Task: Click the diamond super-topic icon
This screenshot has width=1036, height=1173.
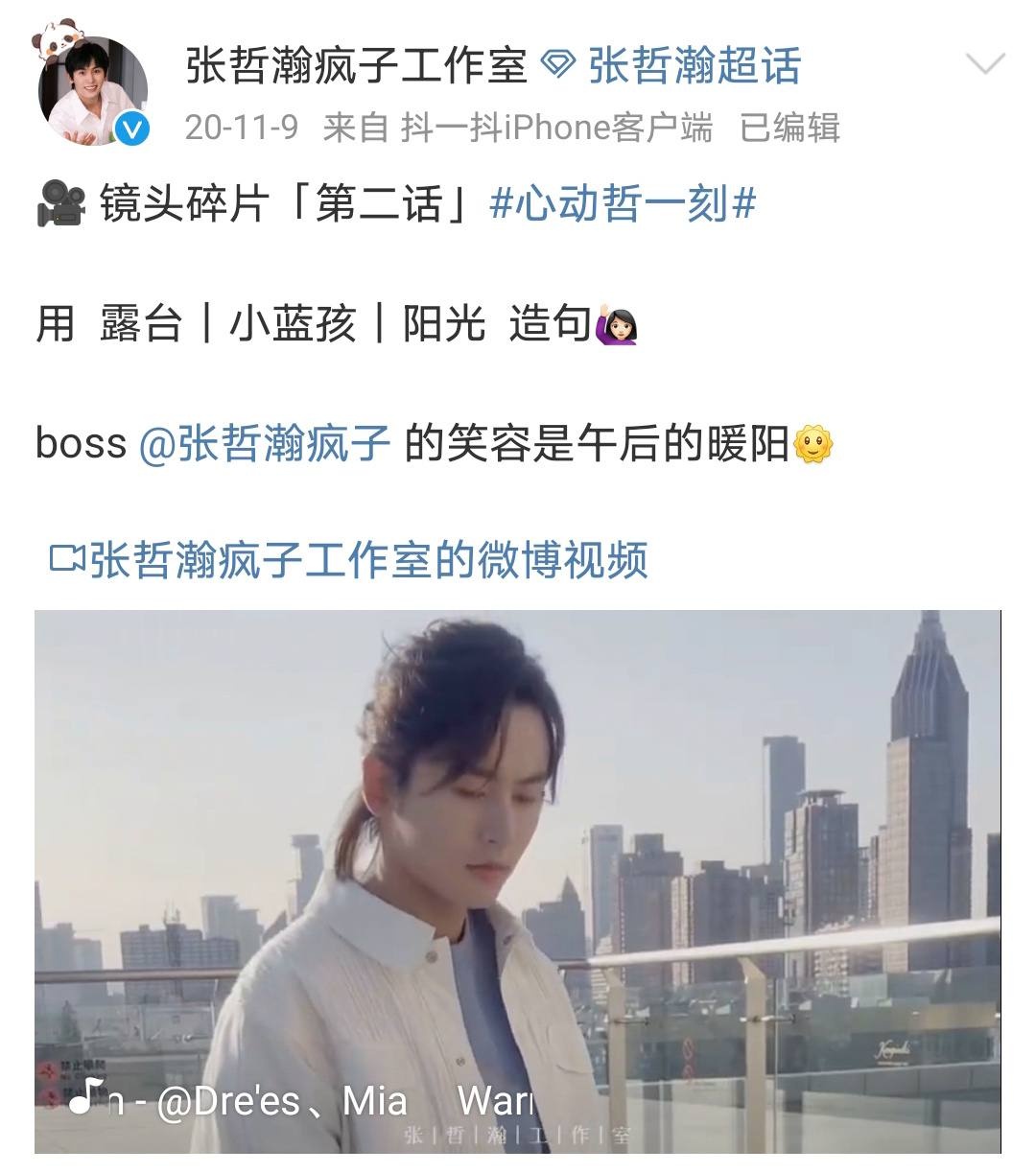Action: [558, 66]
